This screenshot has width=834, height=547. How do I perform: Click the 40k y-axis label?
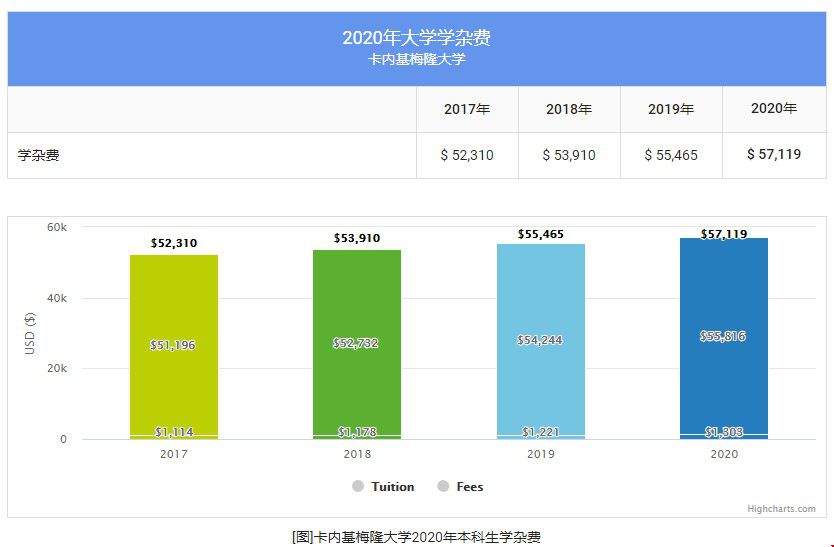pyautogui.click(x=57, y=299)
